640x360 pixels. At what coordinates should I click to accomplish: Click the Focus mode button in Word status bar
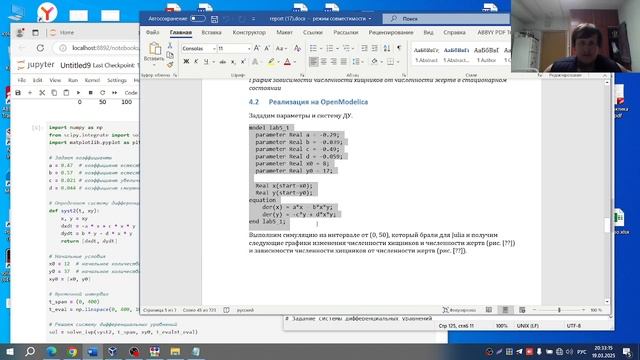pyautogui.click(x=459, y=310)
